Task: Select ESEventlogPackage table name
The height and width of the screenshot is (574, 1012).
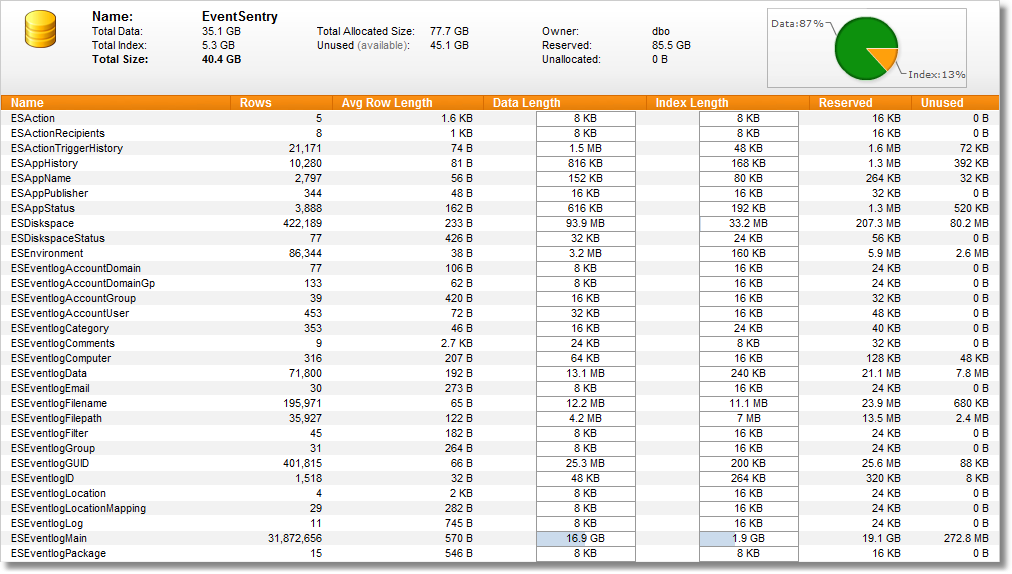Action: (58, 553)
